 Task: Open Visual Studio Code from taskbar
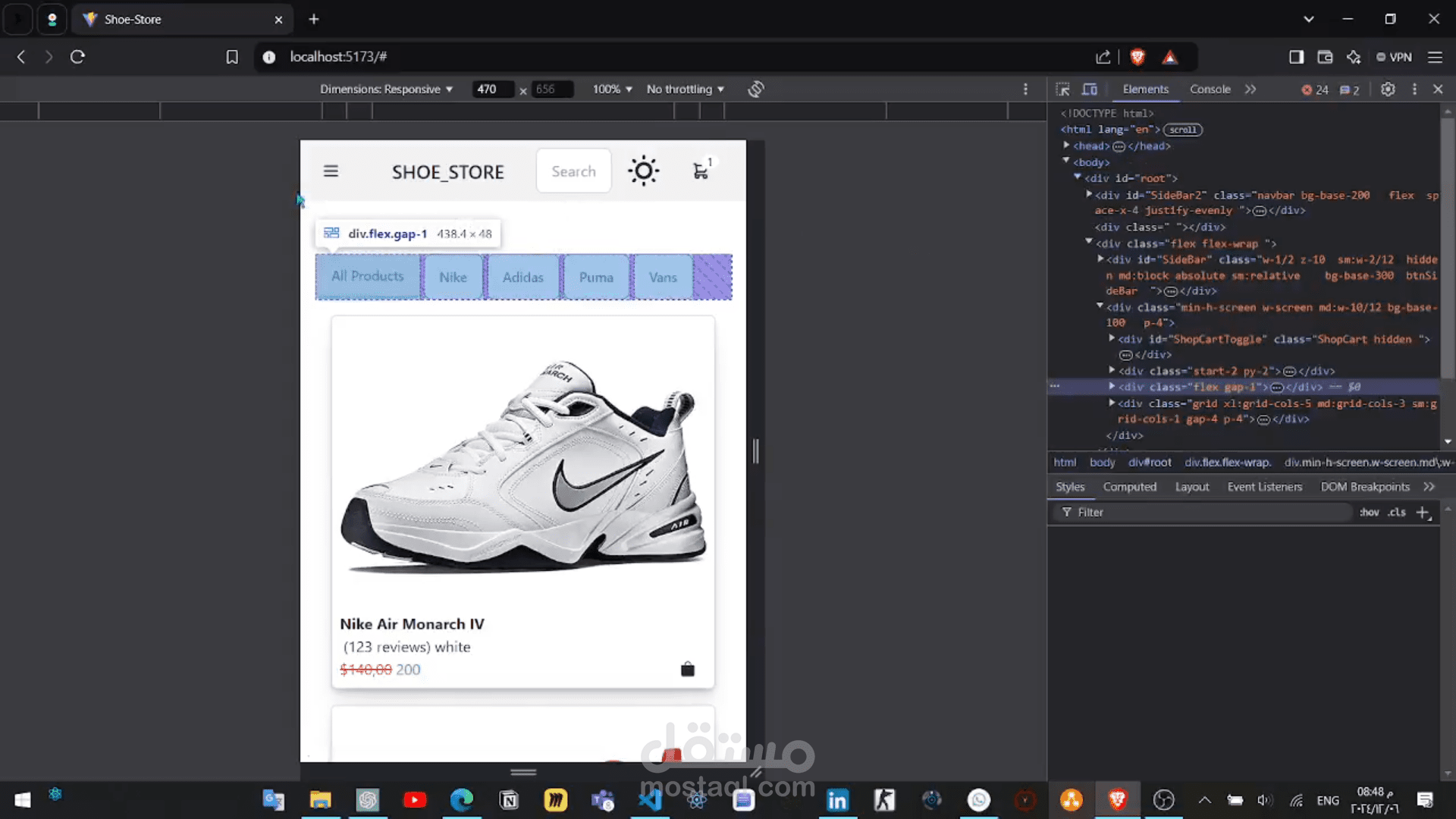(650, 800)
